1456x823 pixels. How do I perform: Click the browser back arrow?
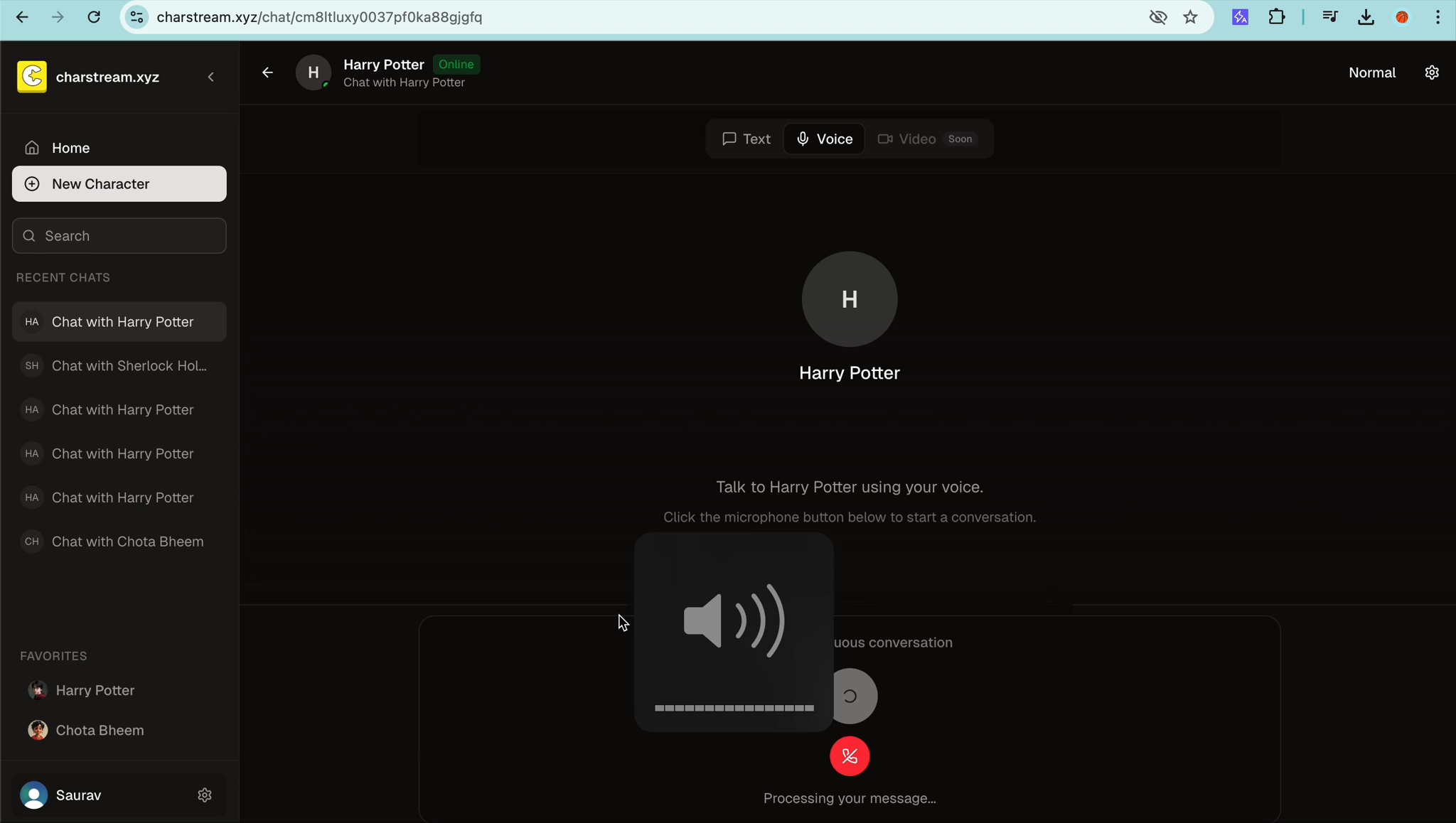[22, 17]
